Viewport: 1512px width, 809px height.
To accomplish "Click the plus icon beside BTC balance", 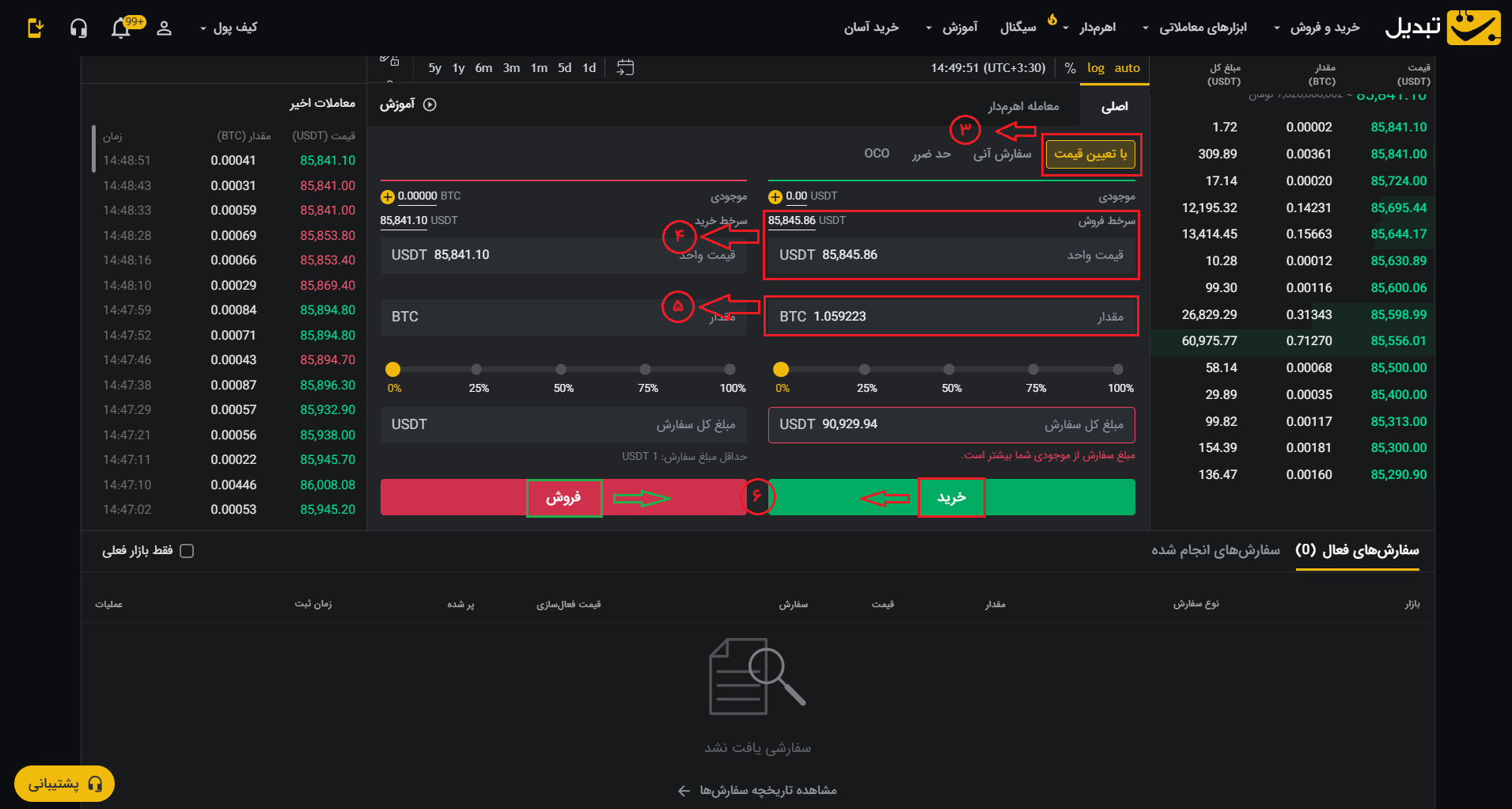I will (x=387, y=196).
